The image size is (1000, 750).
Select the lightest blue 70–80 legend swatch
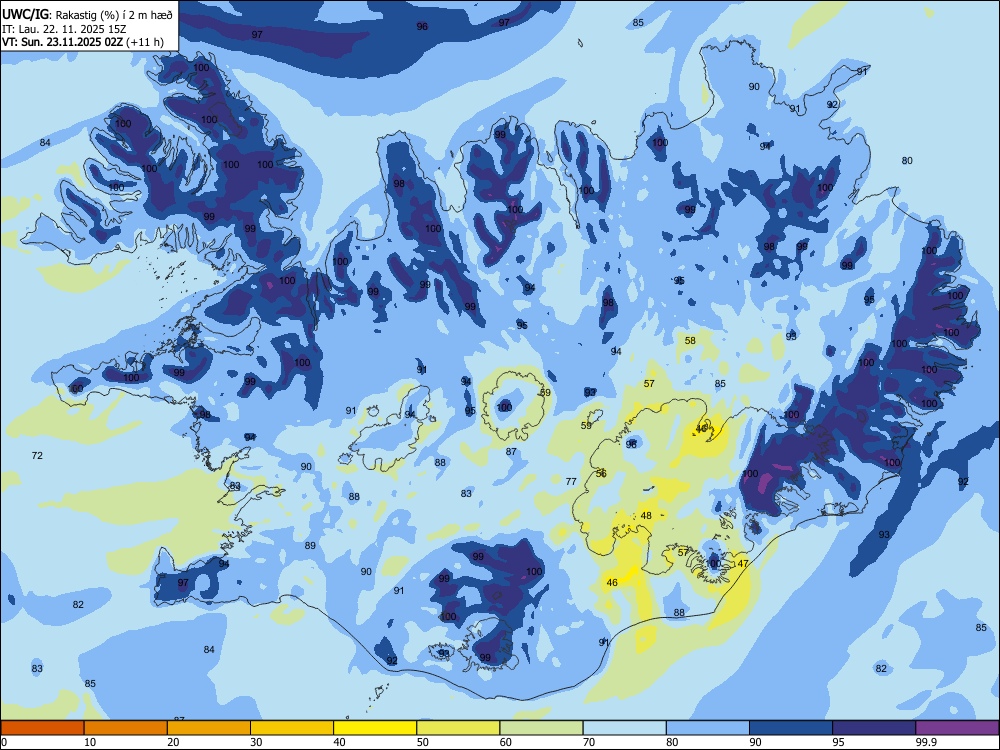click(624, 728)
